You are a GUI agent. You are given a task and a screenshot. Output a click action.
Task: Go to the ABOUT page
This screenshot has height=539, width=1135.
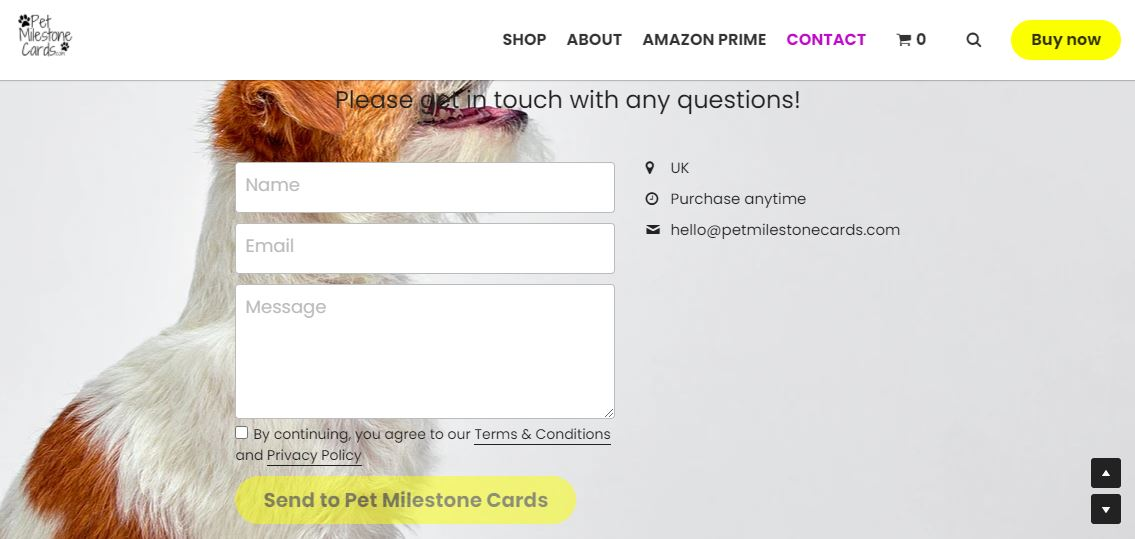pos(594,40)
